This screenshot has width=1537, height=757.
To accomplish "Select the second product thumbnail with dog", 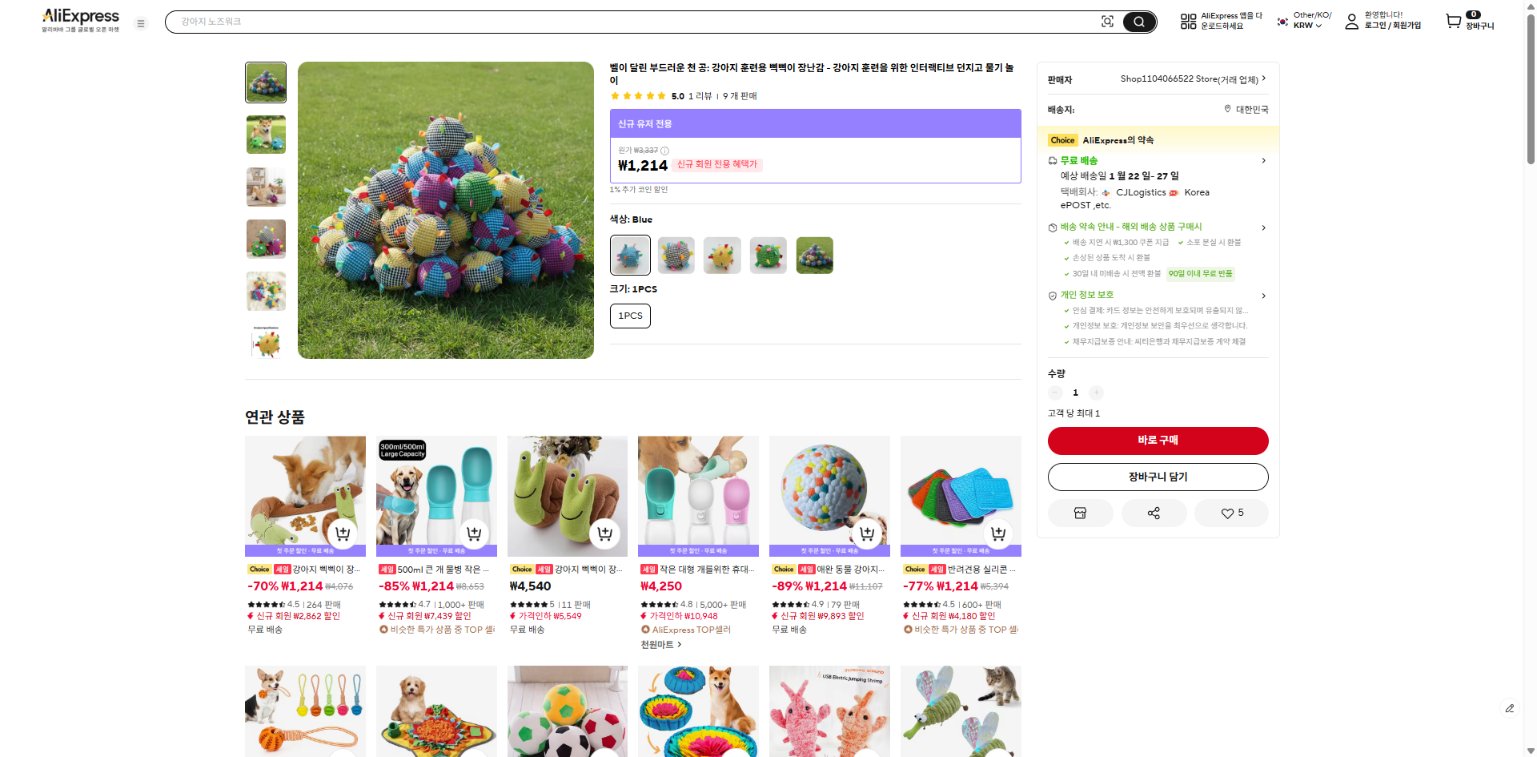I will point(266,134).
